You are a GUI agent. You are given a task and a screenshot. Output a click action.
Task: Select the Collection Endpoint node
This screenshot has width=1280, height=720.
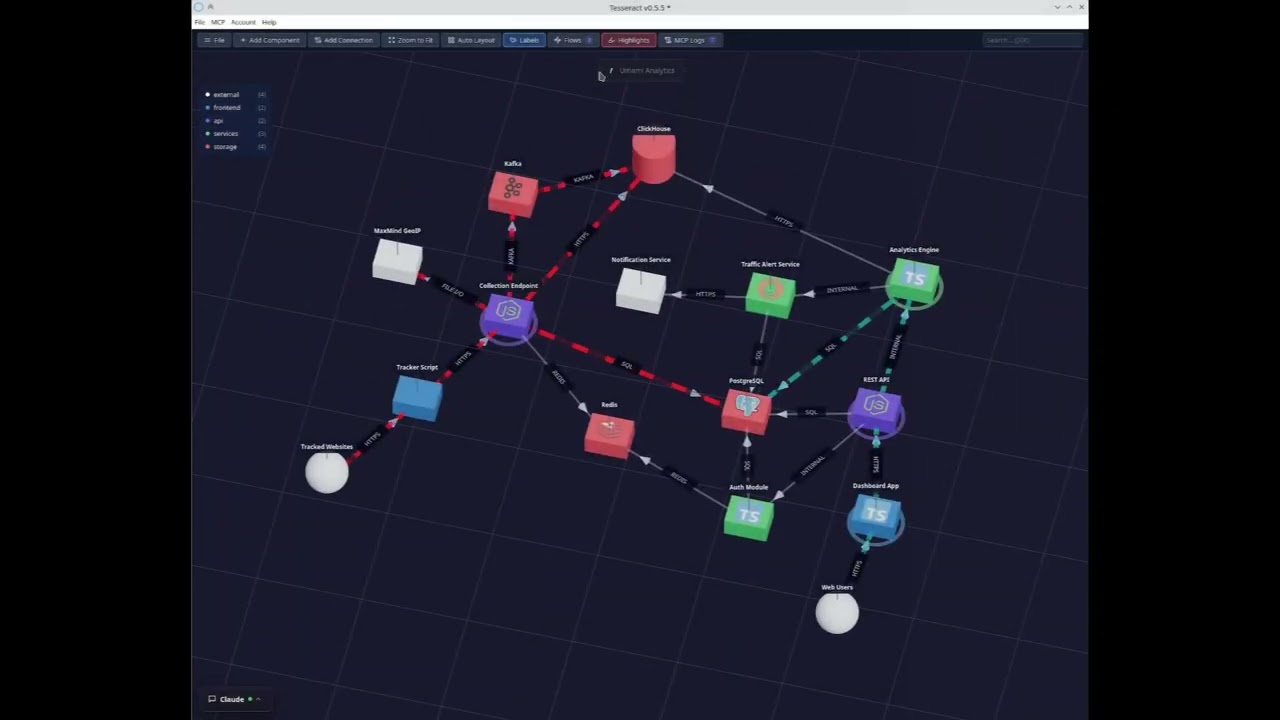[508, 317]
